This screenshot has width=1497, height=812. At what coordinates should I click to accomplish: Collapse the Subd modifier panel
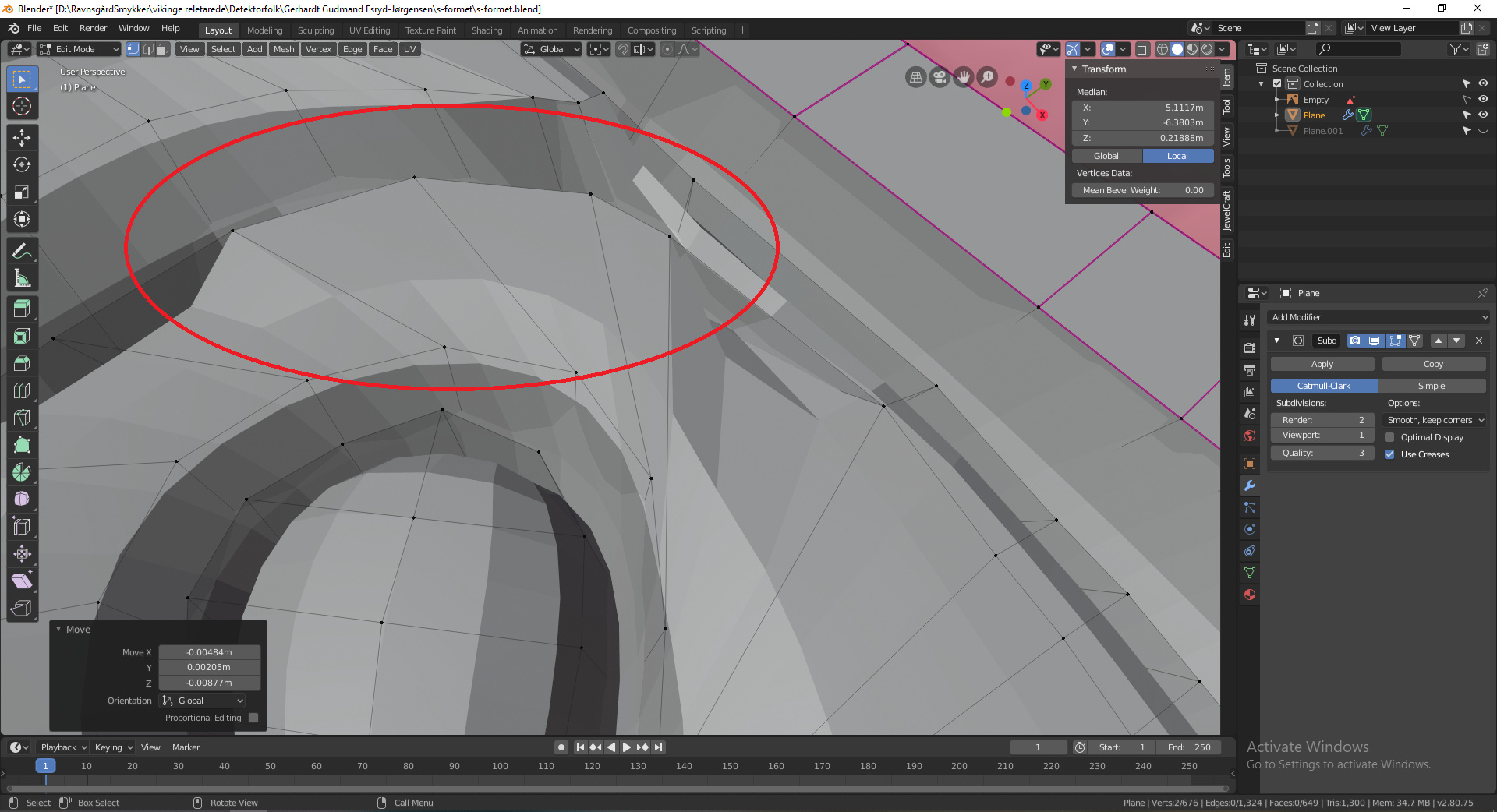coord(1276,341)
